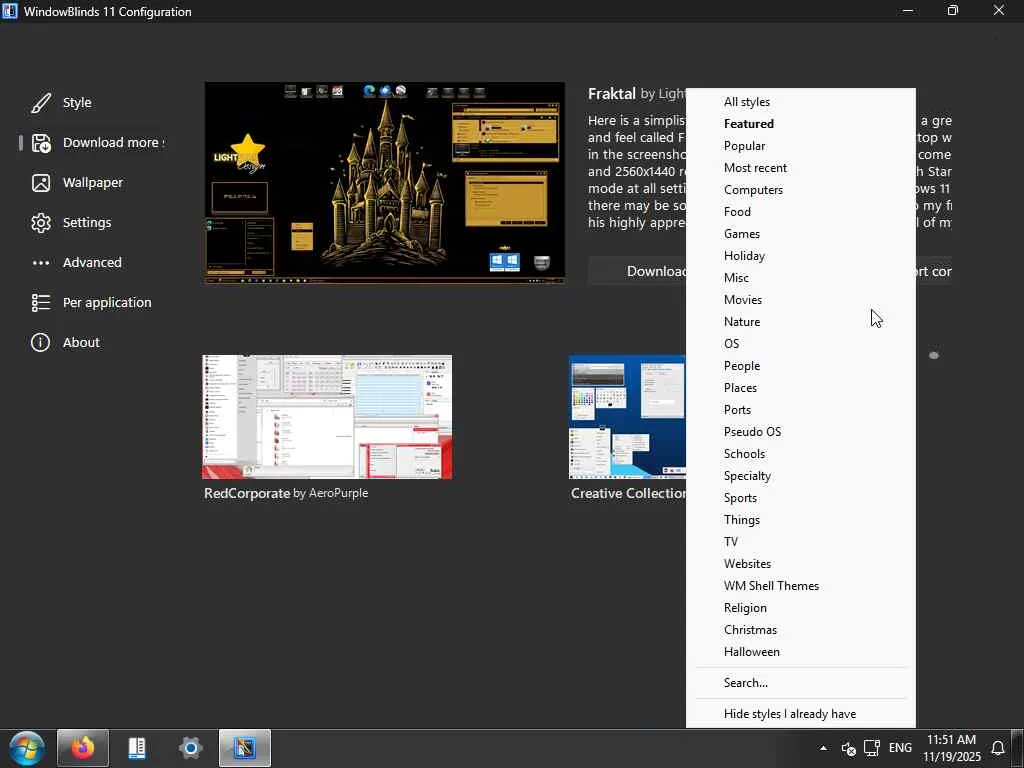Click the About info icon

40,342
